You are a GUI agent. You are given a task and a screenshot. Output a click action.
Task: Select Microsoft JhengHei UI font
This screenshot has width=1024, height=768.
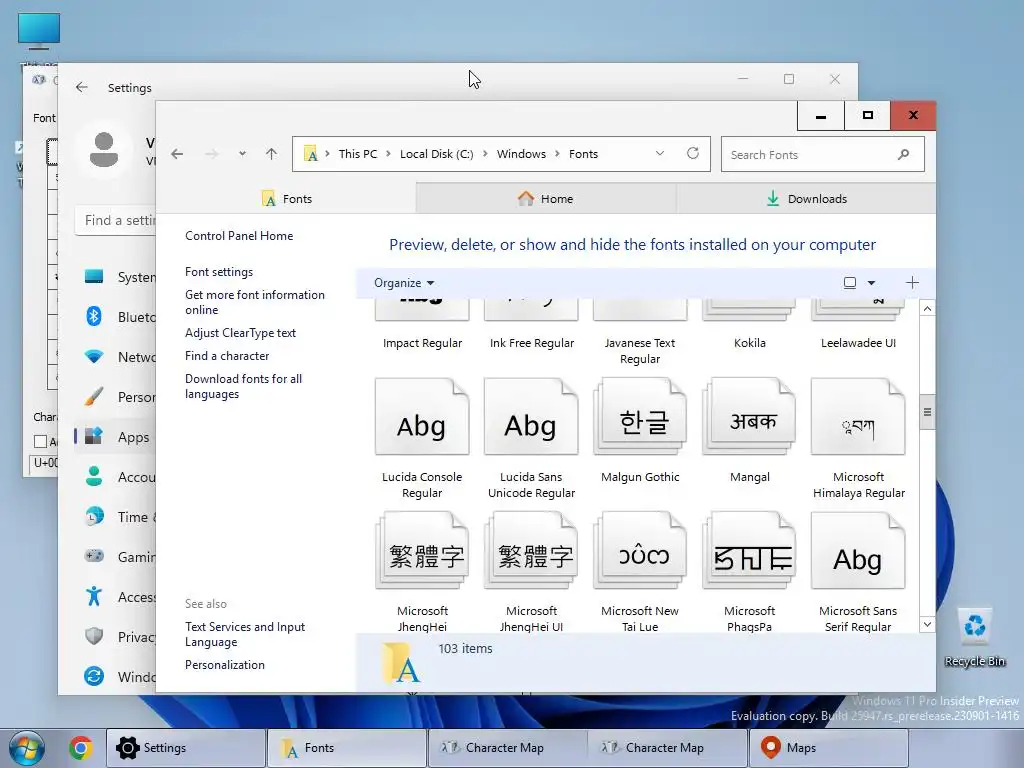click(531, 571)
